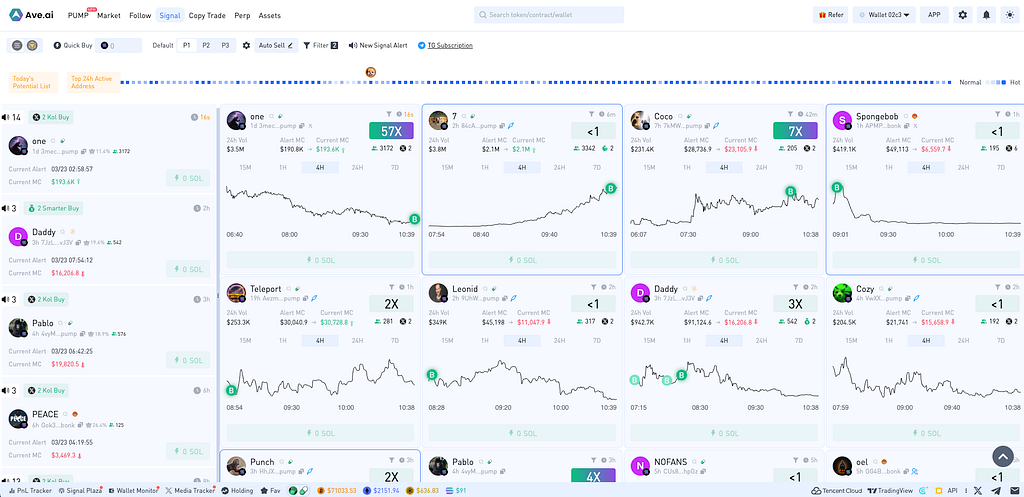The image size is (1024, 497).
Task: Open the TG Subscription link
Action: 445,46
